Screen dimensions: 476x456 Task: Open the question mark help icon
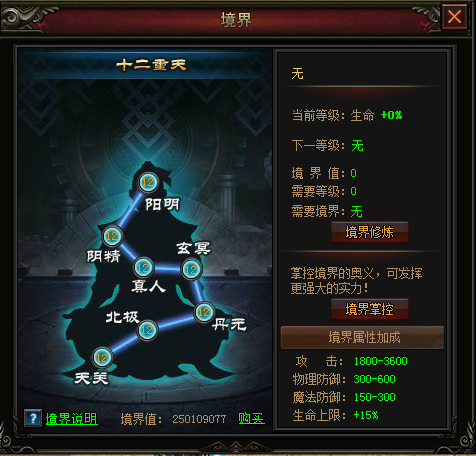pos(33,418)
